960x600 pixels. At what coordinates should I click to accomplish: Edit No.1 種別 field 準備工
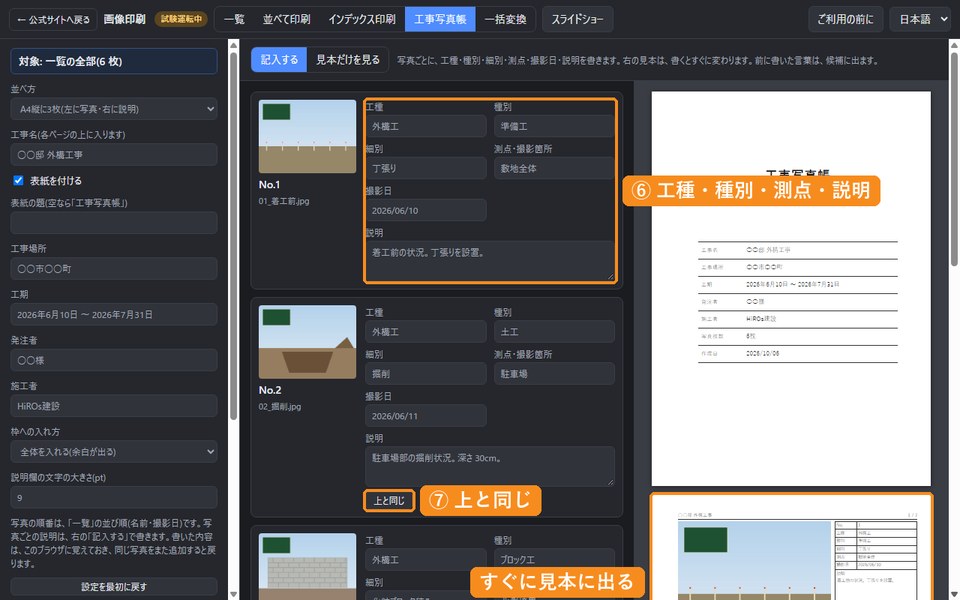point(554,127)
